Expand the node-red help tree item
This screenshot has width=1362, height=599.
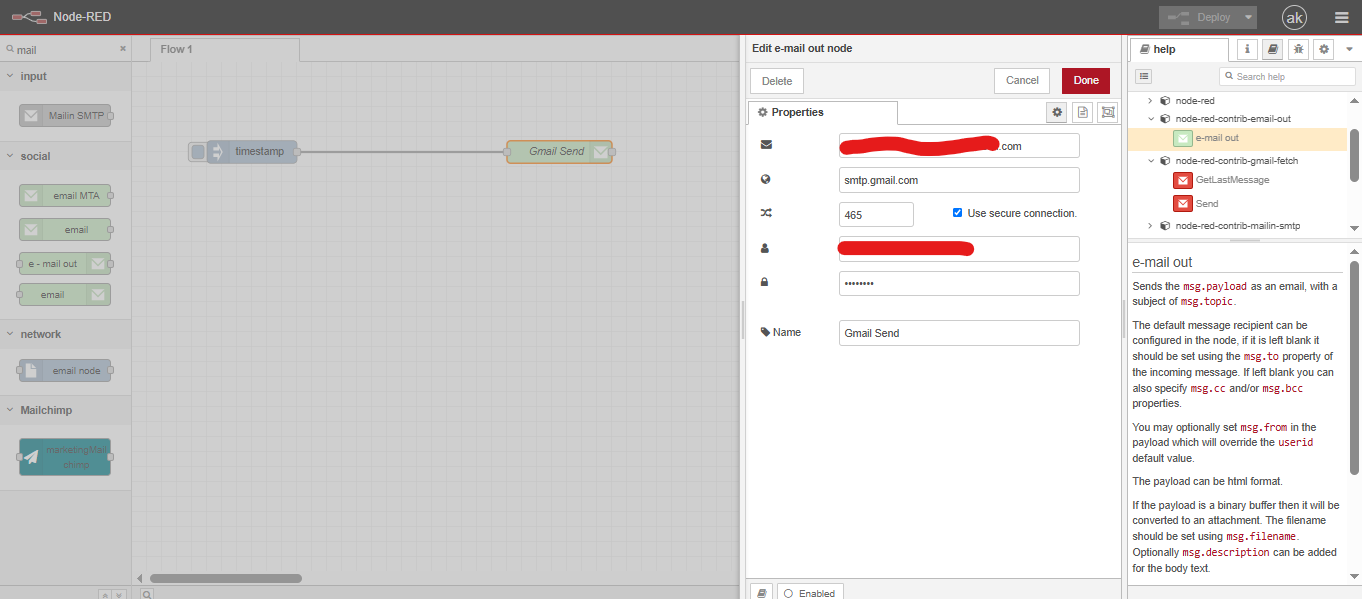(x=1150, y=101)
